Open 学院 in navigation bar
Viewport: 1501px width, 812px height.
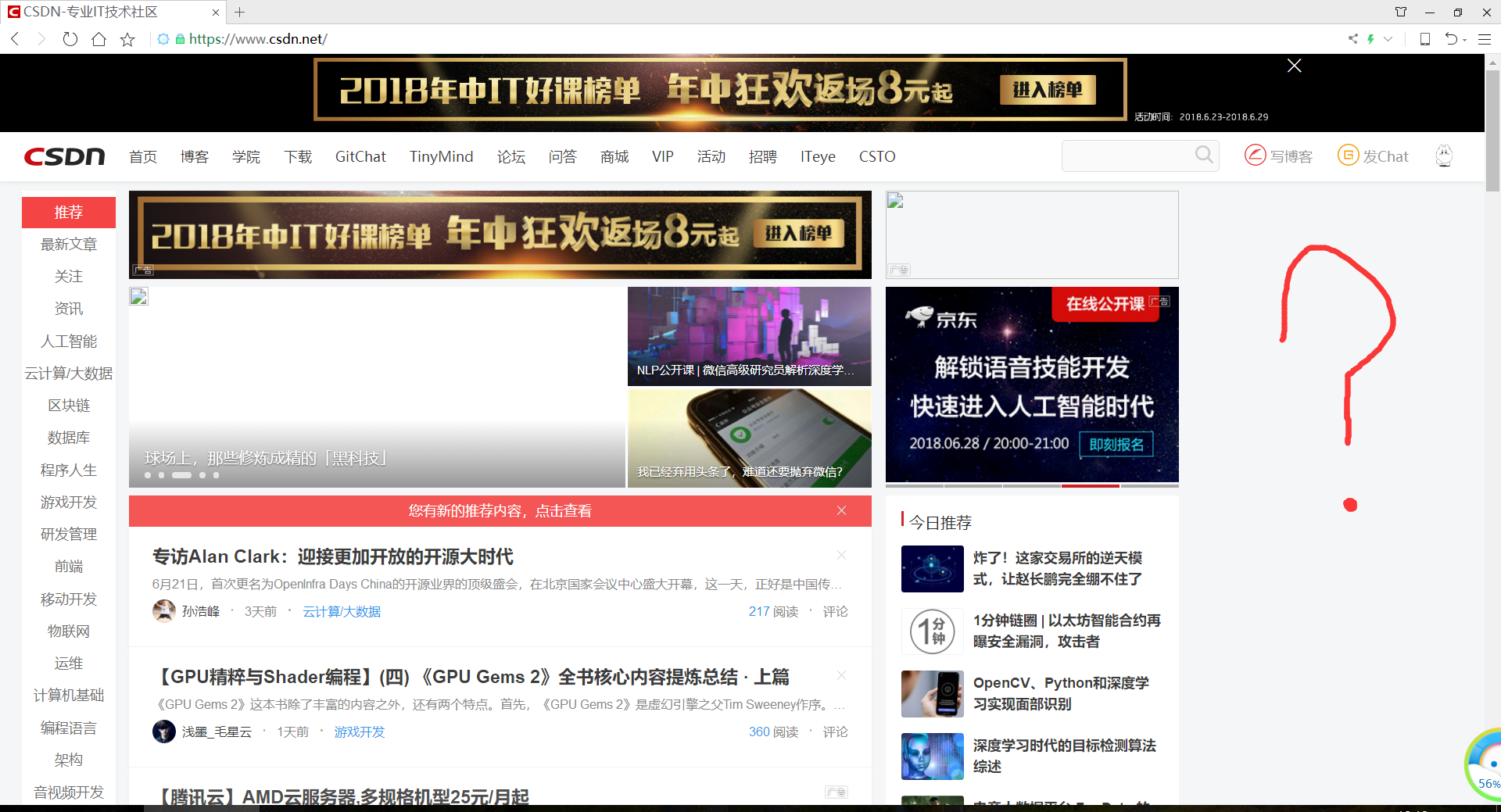[246, 157]
